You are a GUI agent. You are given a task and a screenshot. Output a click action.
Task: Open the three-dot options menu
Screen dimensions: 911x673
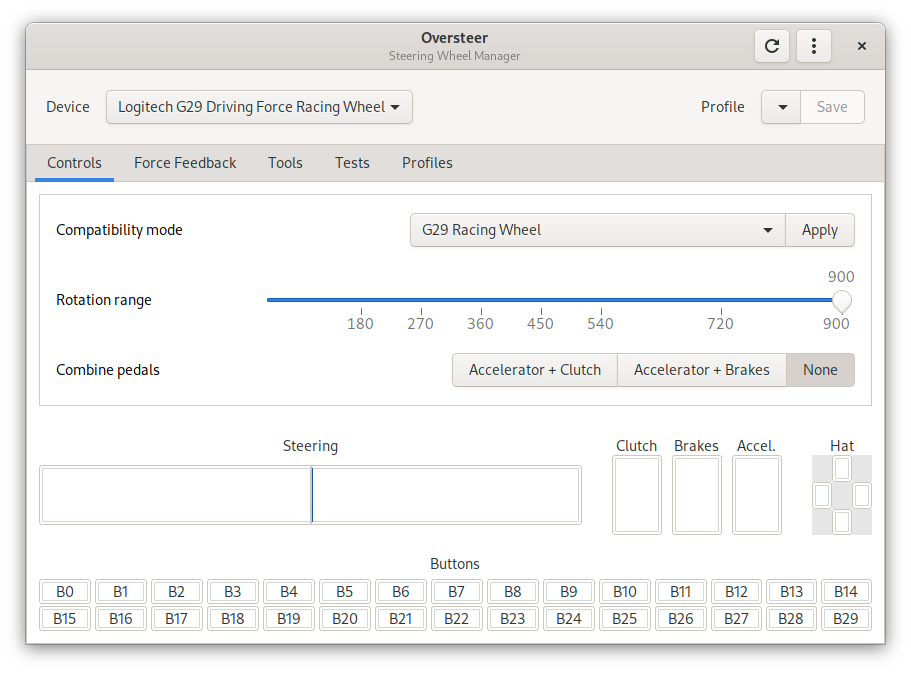(x=813, y=46)
